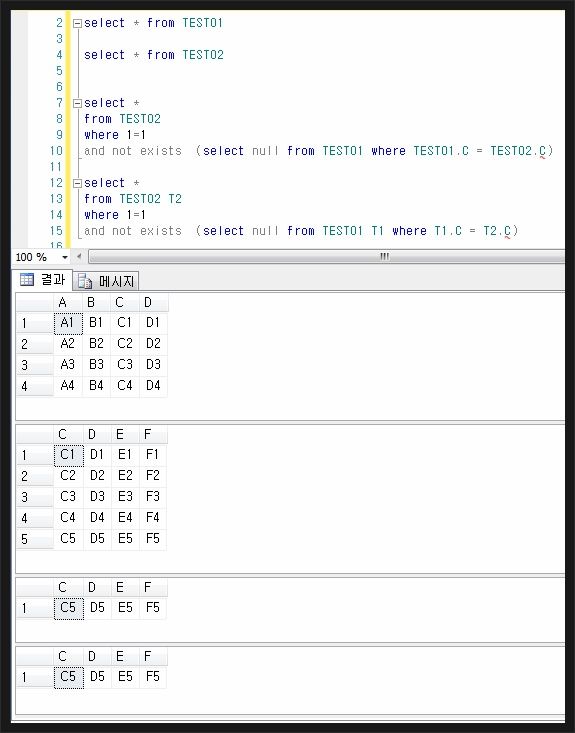Select row 5 header in second result grid
575x733 pixels.
coord(35,539)
